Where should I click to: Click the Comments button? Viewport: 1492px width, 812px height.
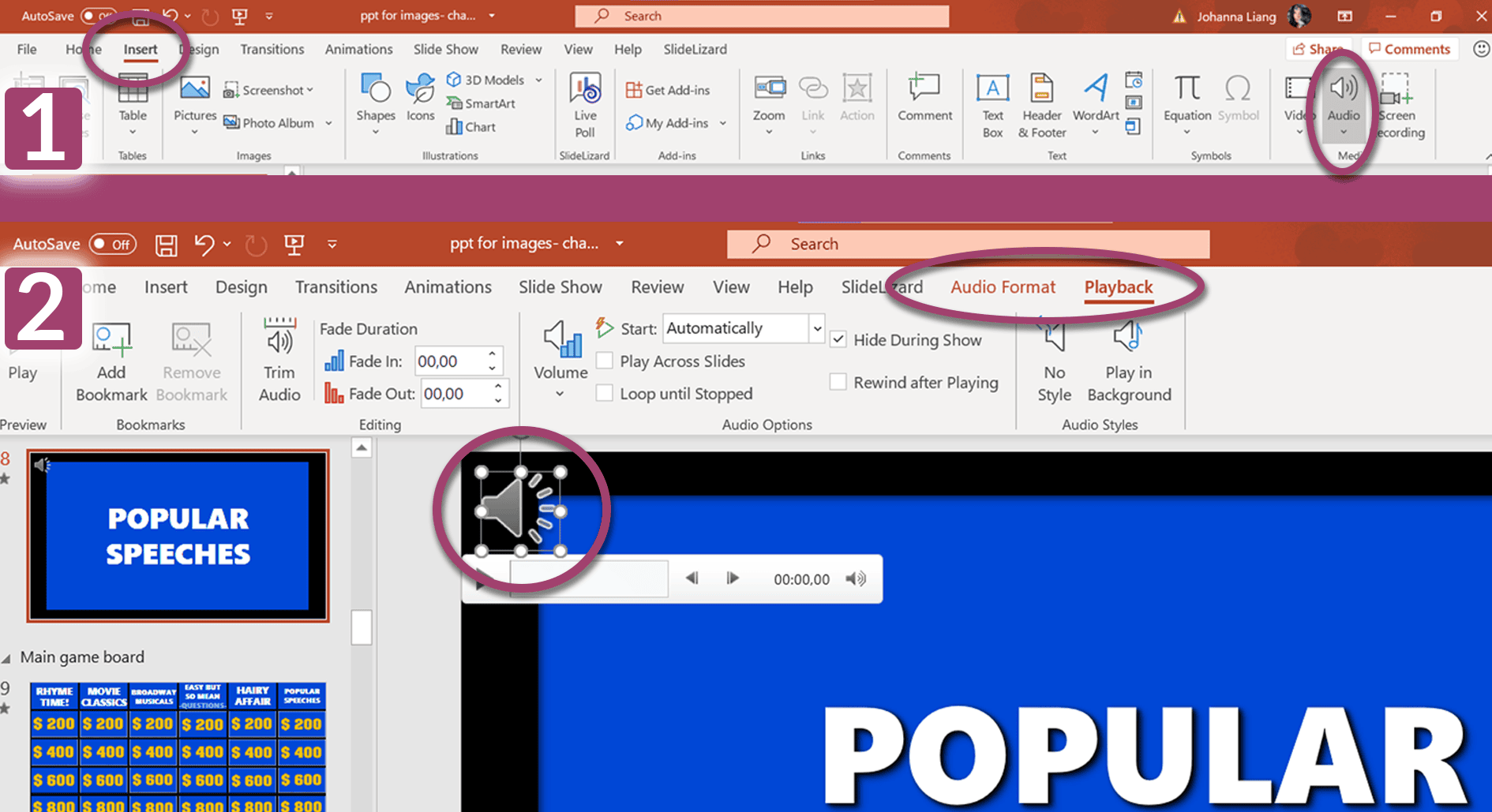pos(1409,49)
